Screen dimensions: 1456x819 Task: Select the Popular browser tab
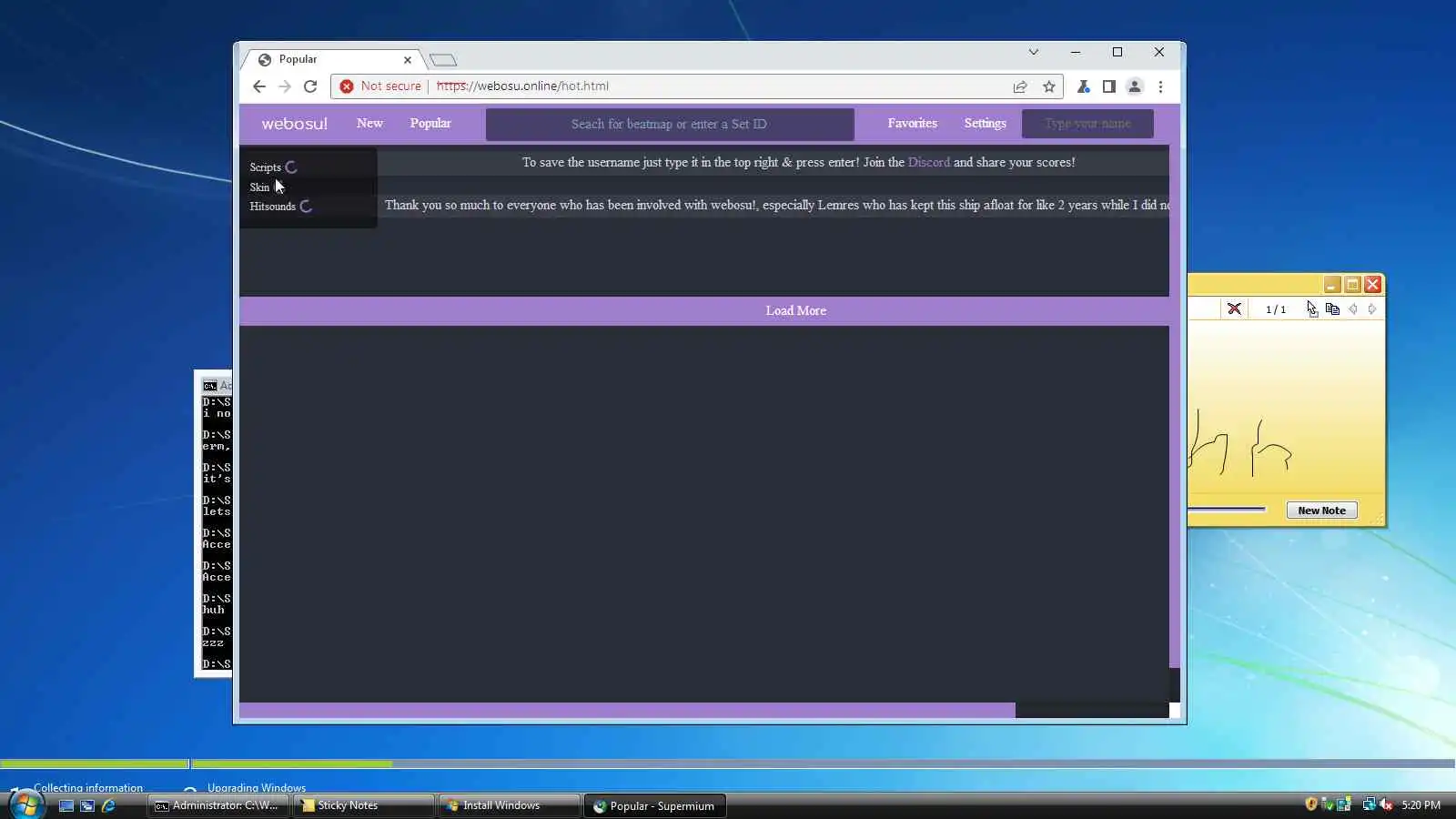point(332,59)
